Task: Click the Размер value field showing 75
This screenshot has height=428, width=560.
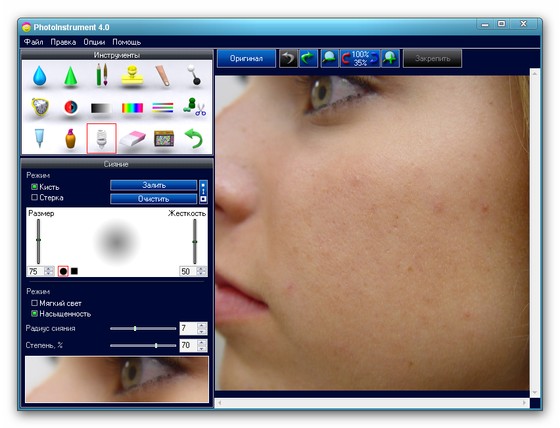Action: 36,272
